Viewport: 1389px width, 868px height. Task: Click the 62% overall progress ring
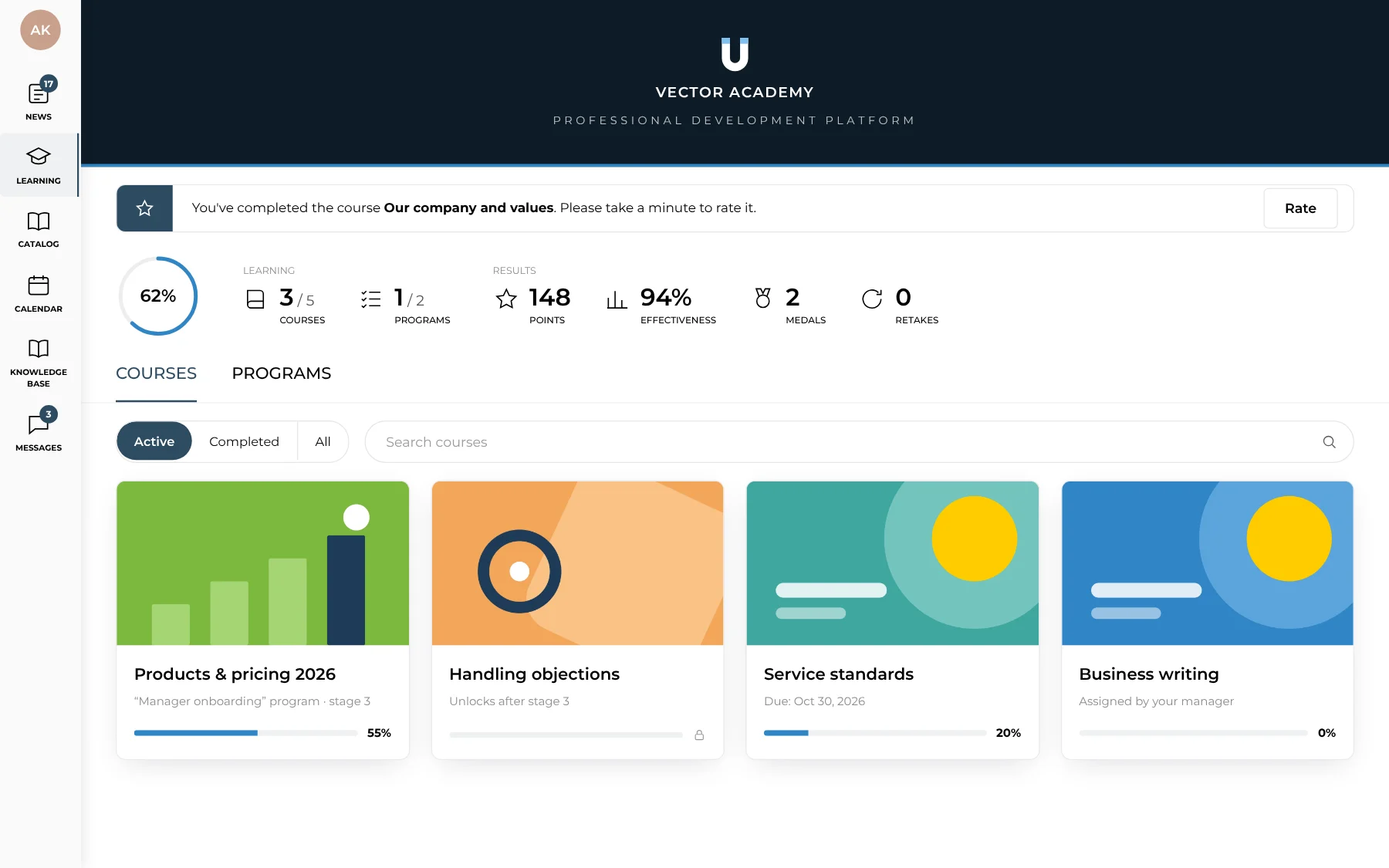point(158,296)
